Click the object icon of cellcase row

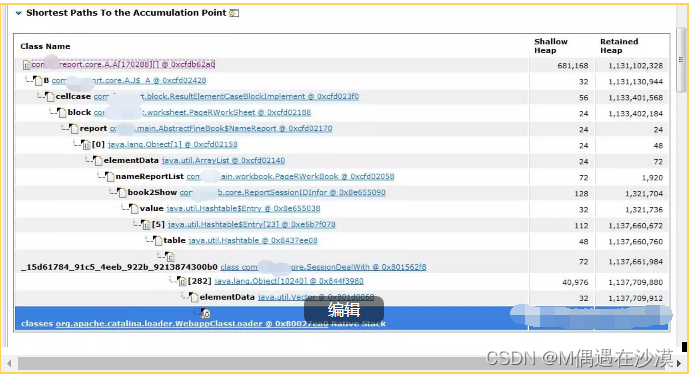tap(50, 97)
